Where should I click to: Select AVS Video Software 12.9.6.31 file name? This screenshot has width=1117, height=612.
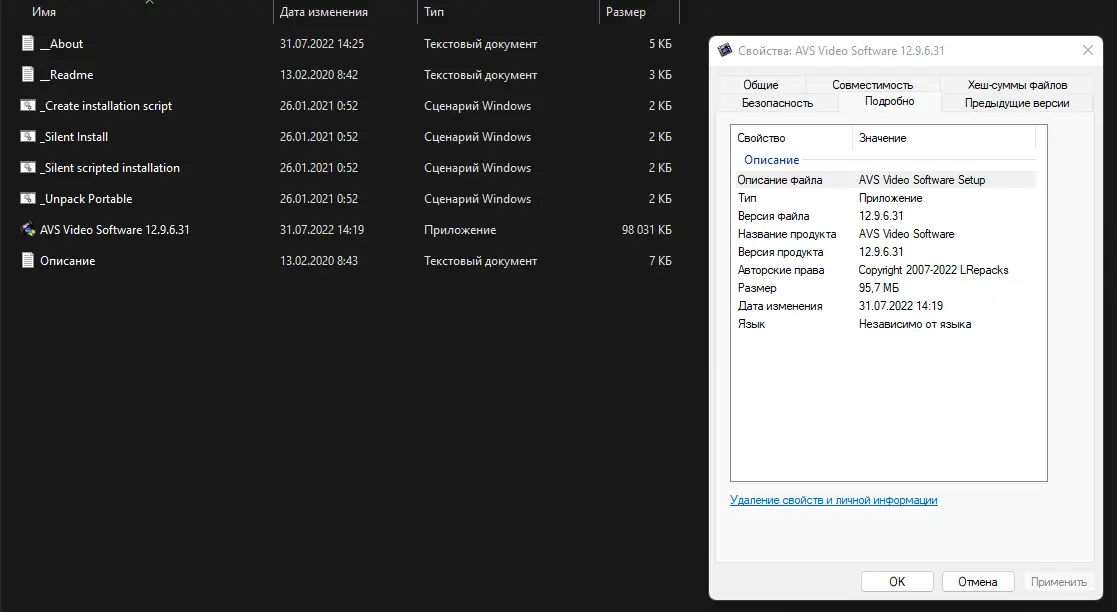coord(115,229)
